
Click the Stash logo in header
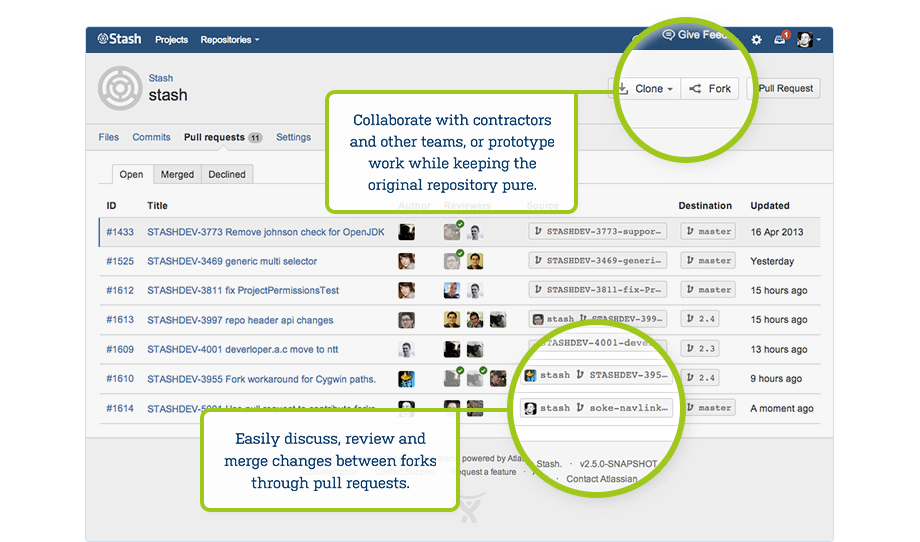click(119, 39)
